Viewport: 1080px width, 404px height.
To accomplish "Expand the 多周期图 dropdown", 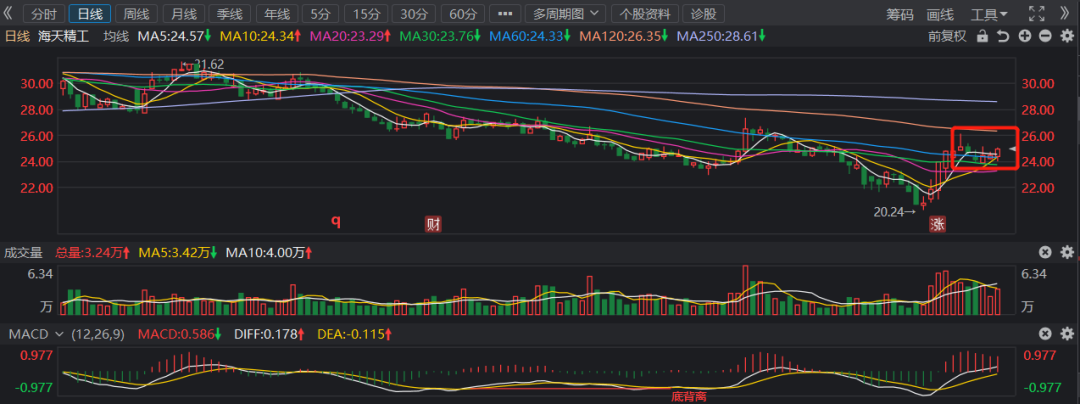I will (x=568, y=14).
